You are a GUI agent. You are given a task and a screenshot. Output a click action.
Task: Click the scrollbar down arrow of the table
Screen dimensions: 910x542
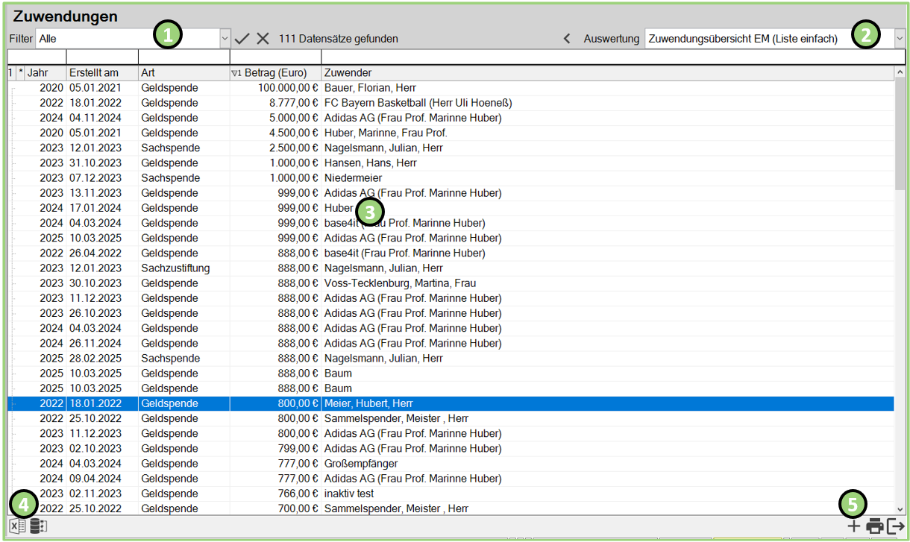(900, 509)
